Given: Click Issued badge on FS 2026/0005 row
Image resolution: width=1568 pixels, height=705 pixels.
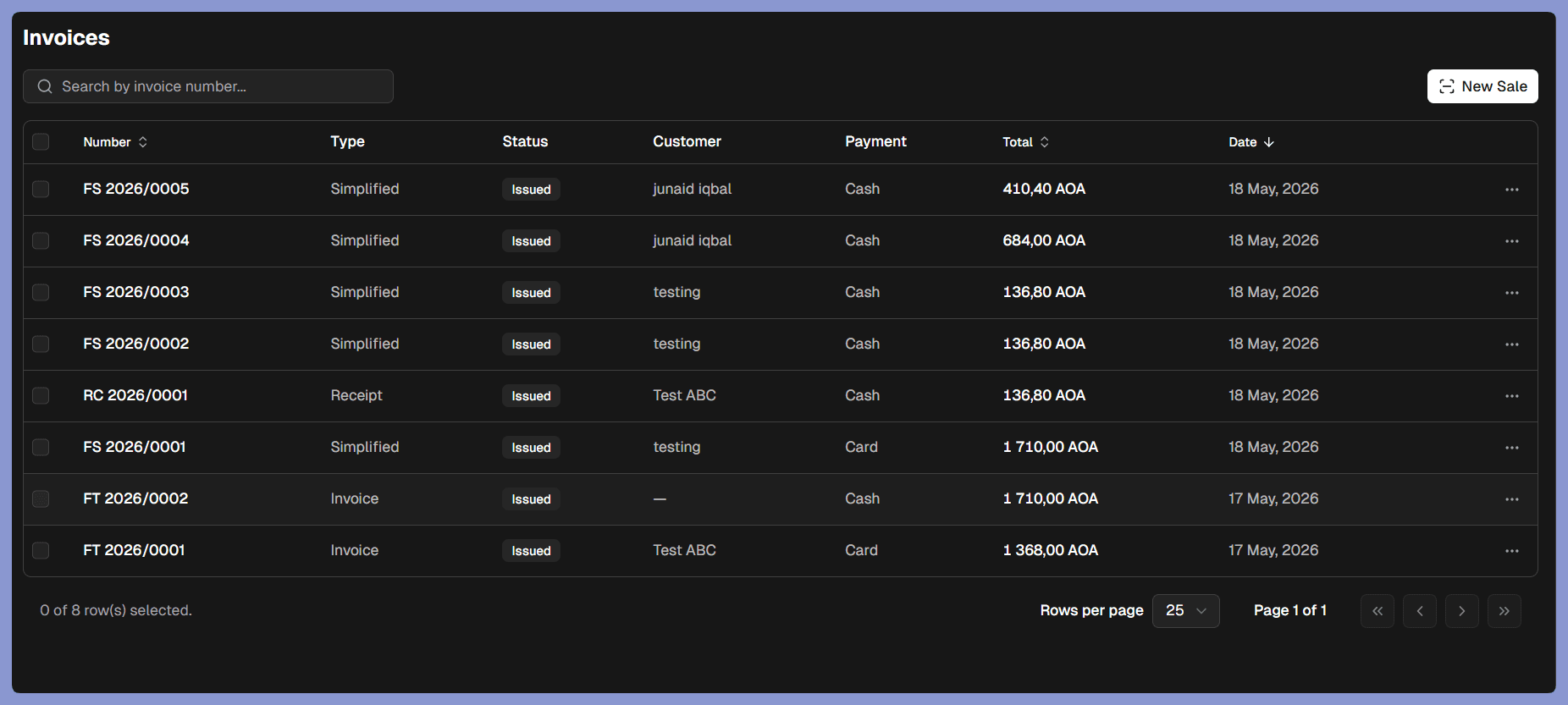Looking at the screenshot, I should pyautogui.click(x=531, y=190).
